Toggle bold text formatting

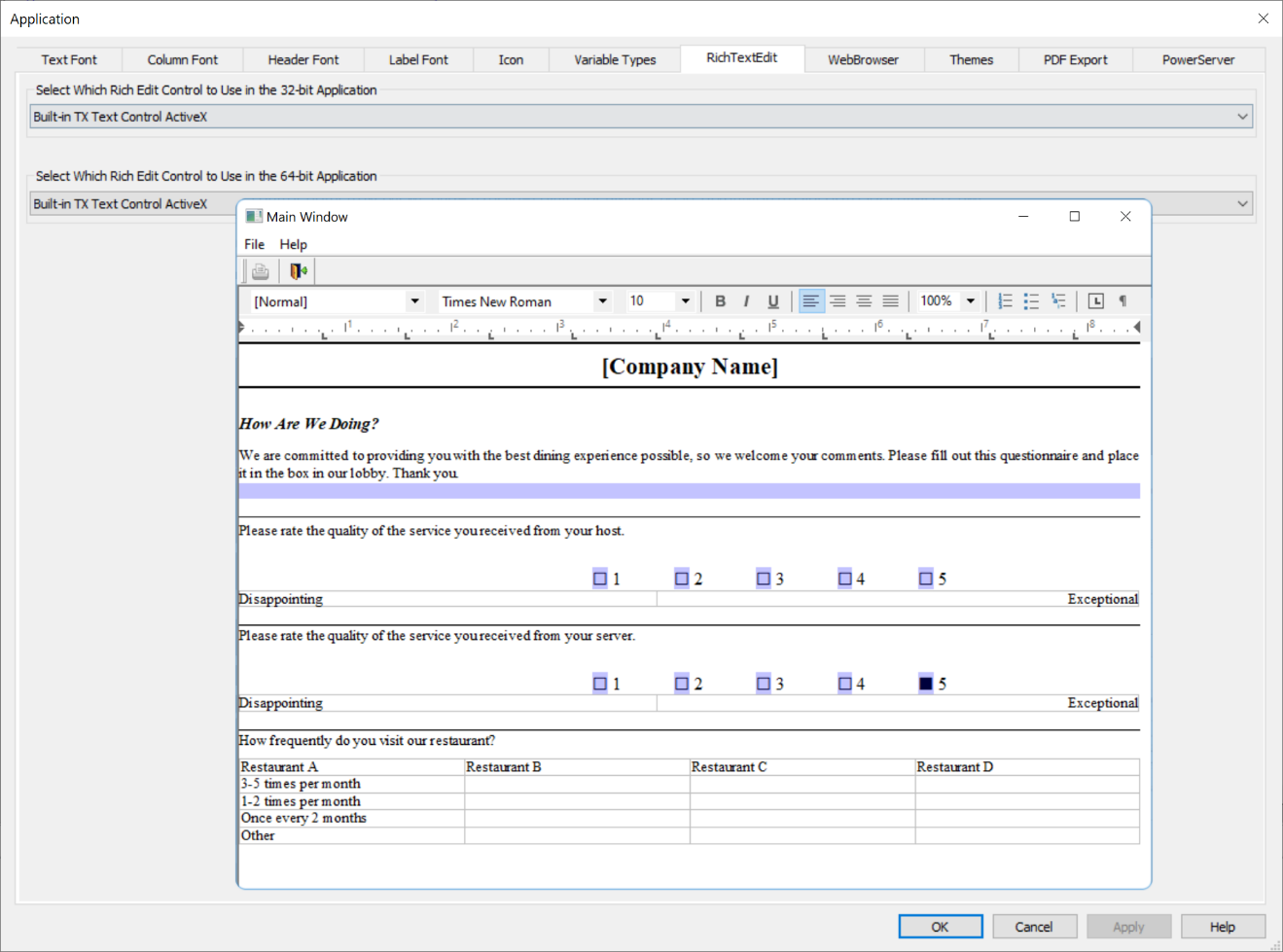coord(720,300)
